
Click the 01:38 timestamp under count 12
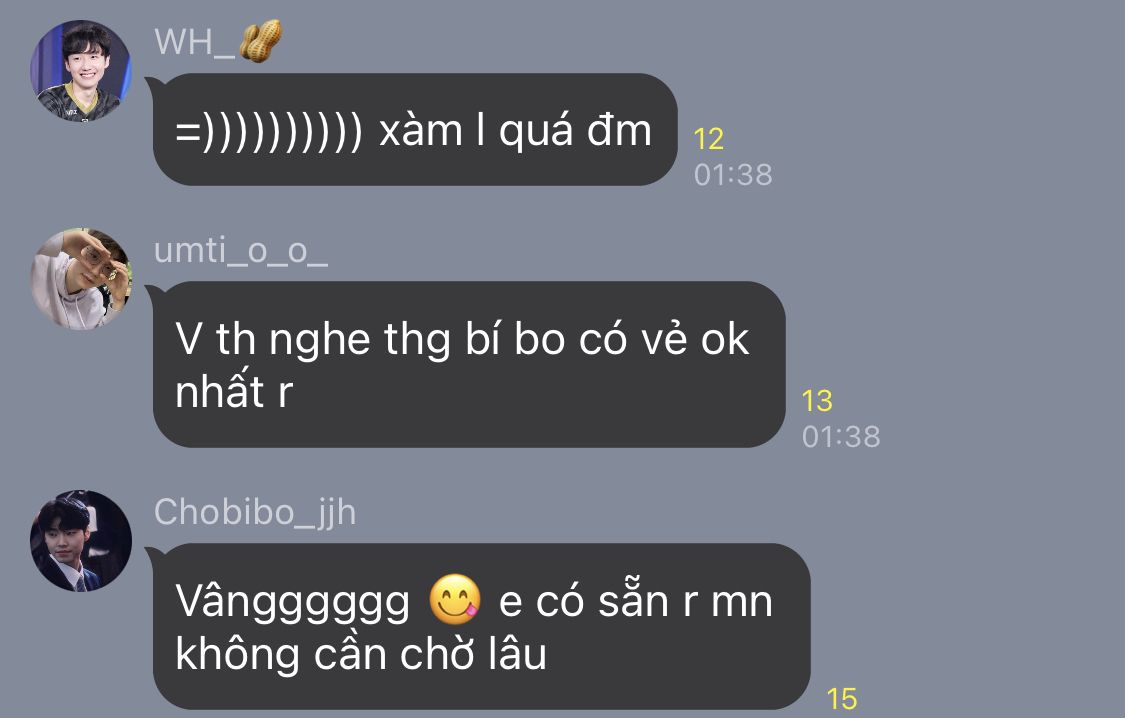tap(733, 174)
